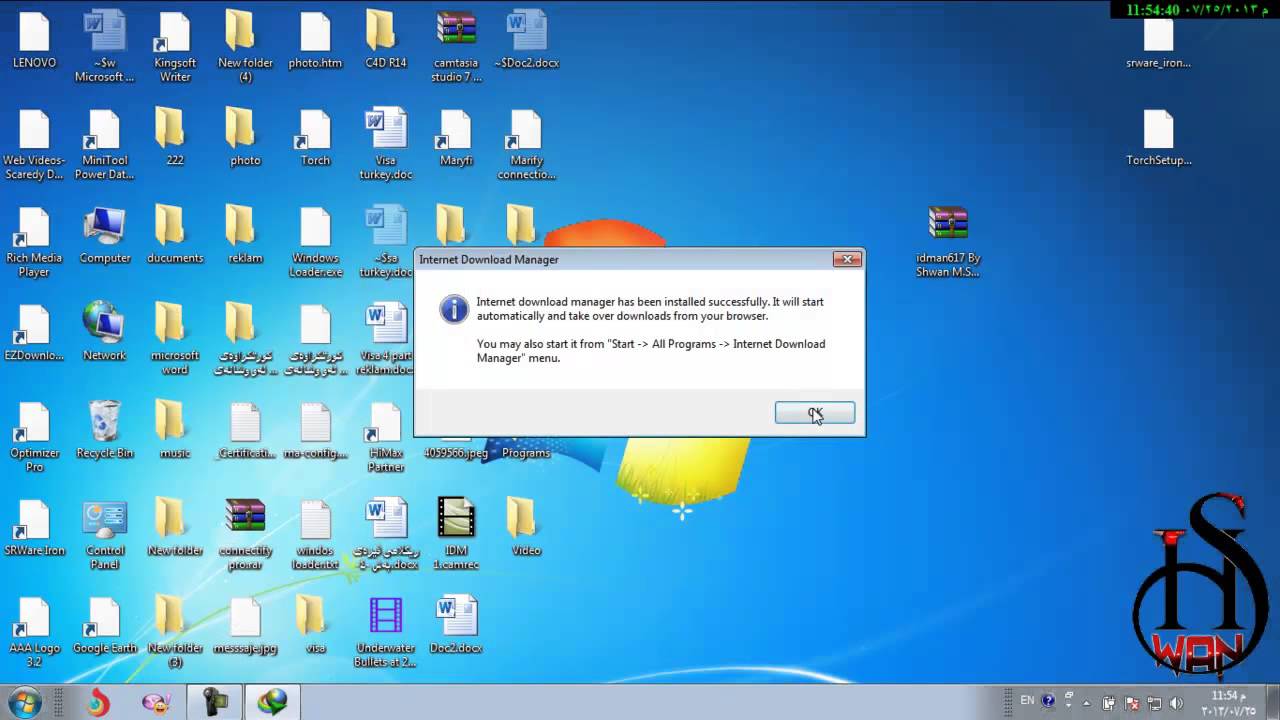Select the Torch browser shortcut
The height and width of the screenshot is (720, 1280).
click(315, 138)
